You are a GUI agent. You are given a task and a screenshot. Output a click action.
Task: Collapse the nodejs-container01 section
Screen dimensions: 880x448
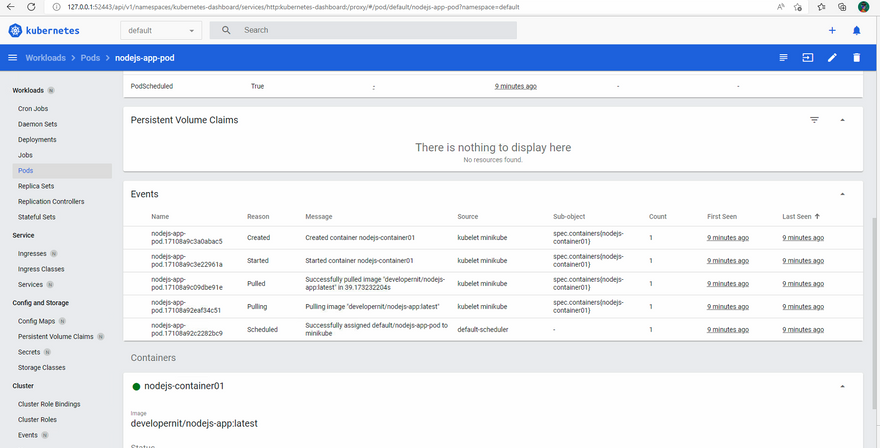click(842, 386)
